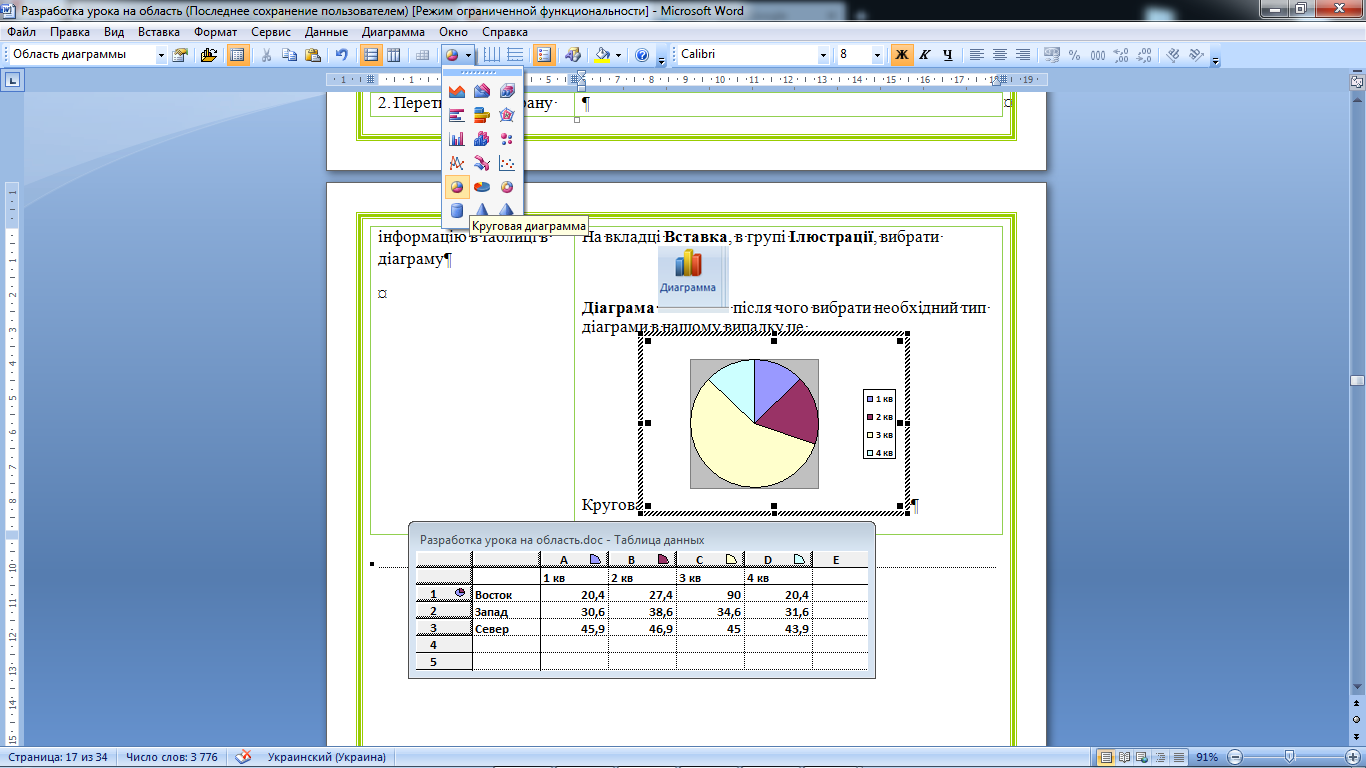Screen dimensions: 1366x768
Task: Open Microsoft Graph Help icon
Action: click(642, 55)
